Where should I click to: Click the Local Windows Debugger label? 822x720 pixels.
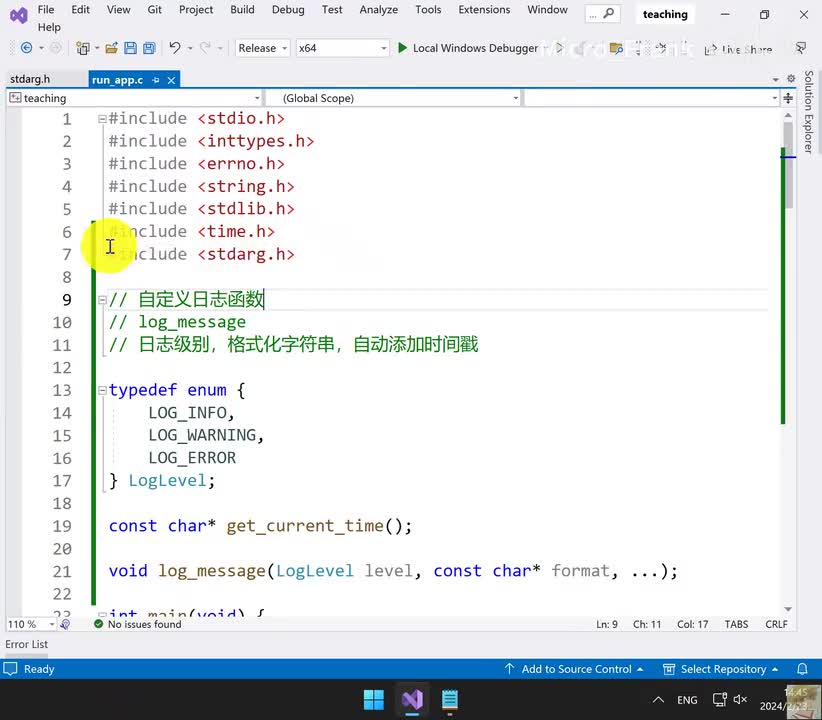point(475,48)
